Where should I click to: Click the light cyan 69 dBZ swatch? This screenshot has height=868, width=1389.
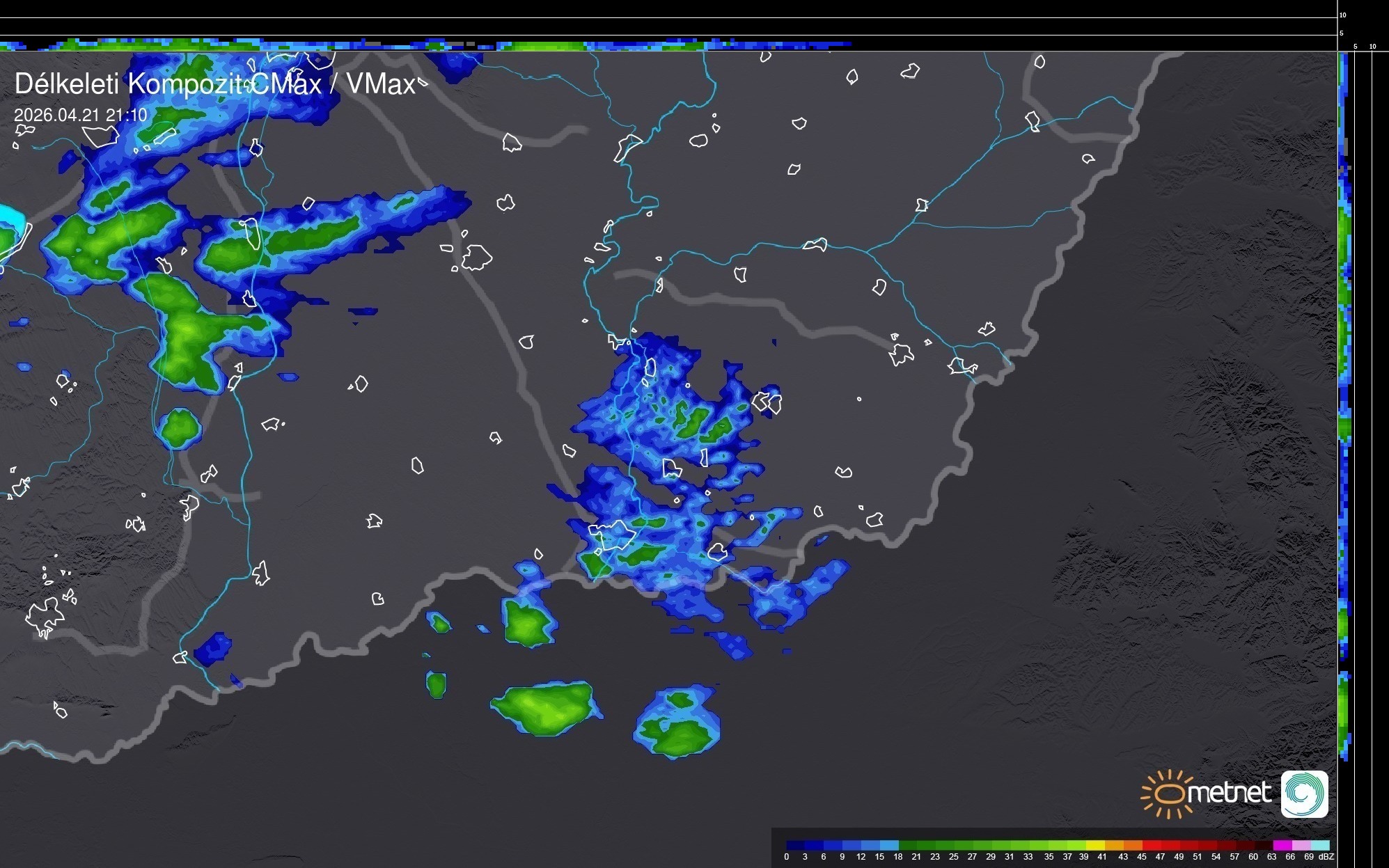(x=1319, y=846)
